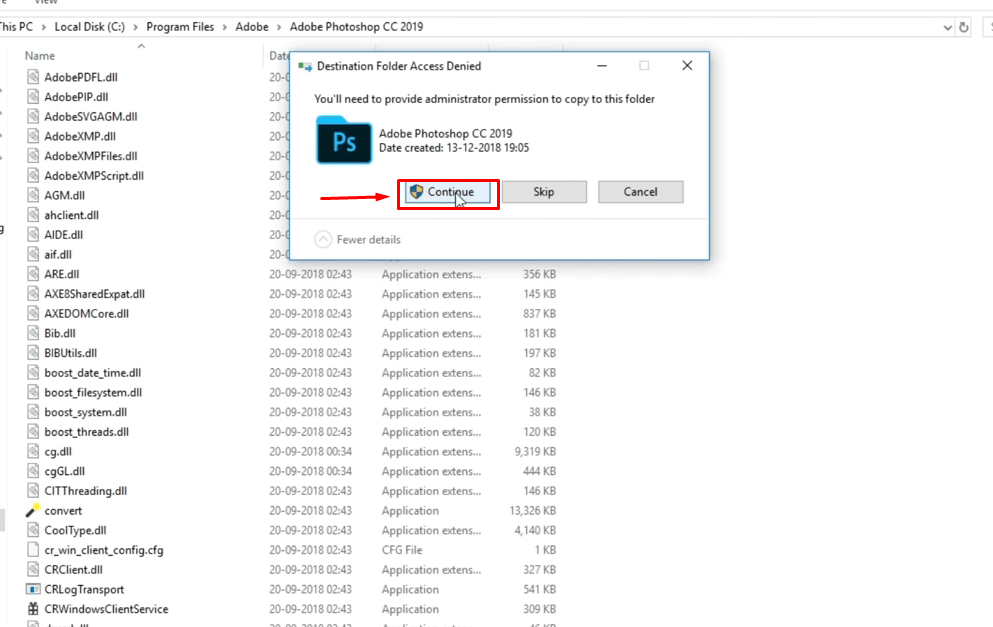Select boost_threads.dll file name
The height and width of the screenshot is (627, 993).
coord(87,431)
